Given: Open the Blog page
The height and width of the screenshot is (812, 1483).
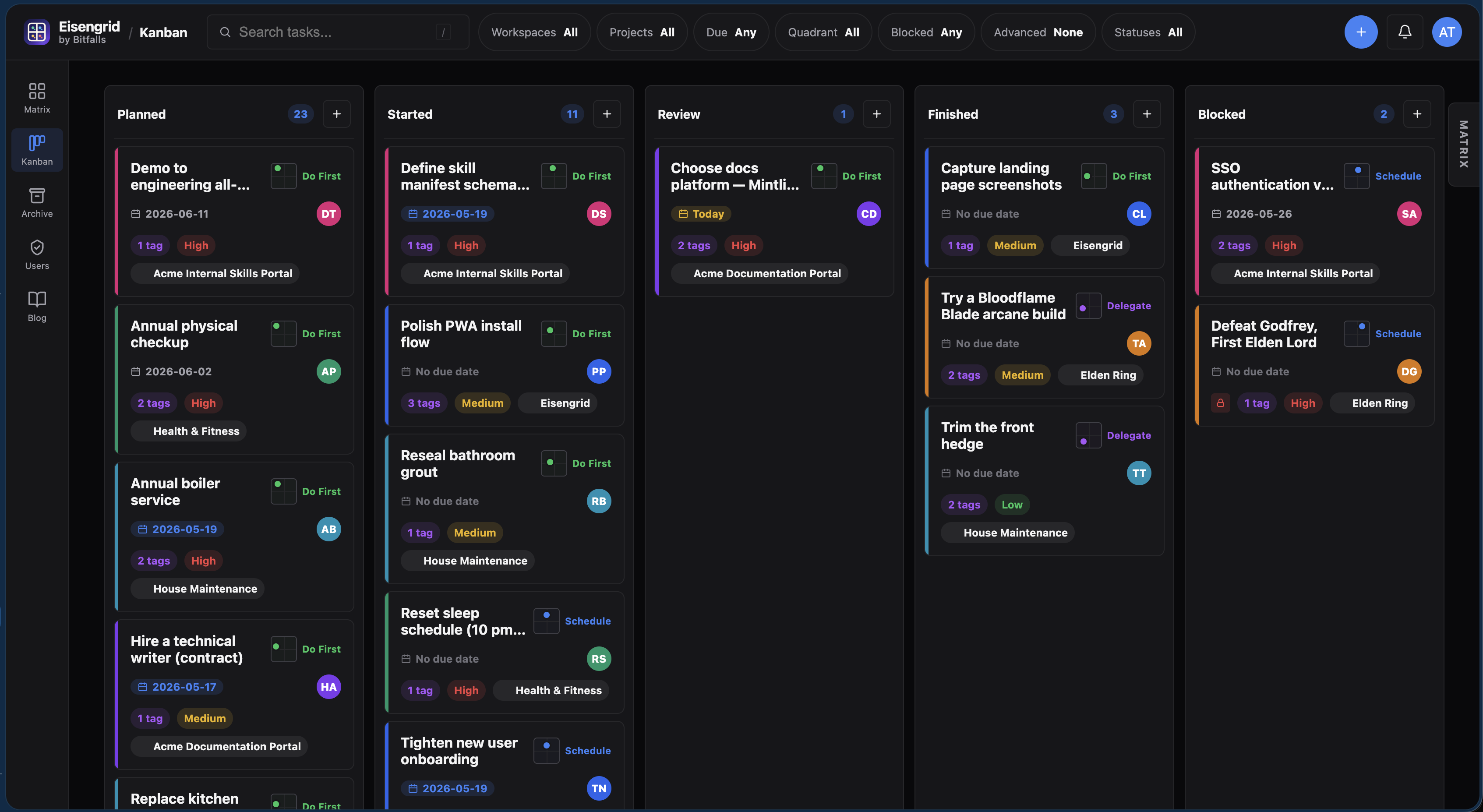Looking at the screenshot, I should 37,307.
